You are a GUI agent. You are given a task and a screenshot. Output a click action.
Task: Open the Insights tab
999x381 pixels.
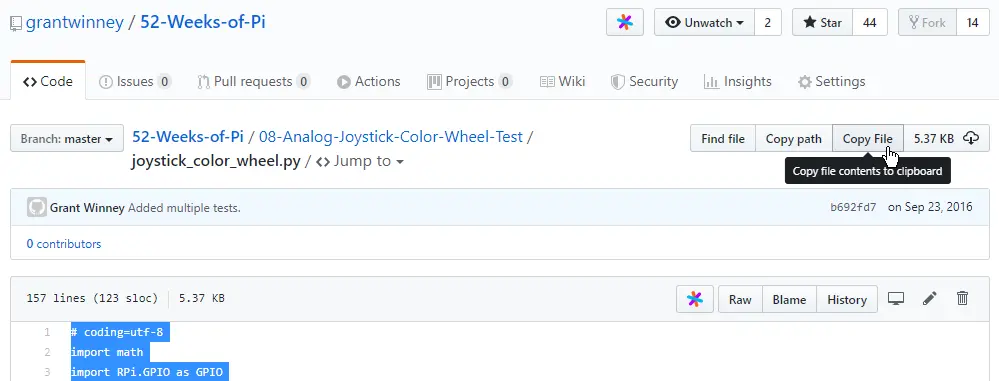[x=738, y=82]
